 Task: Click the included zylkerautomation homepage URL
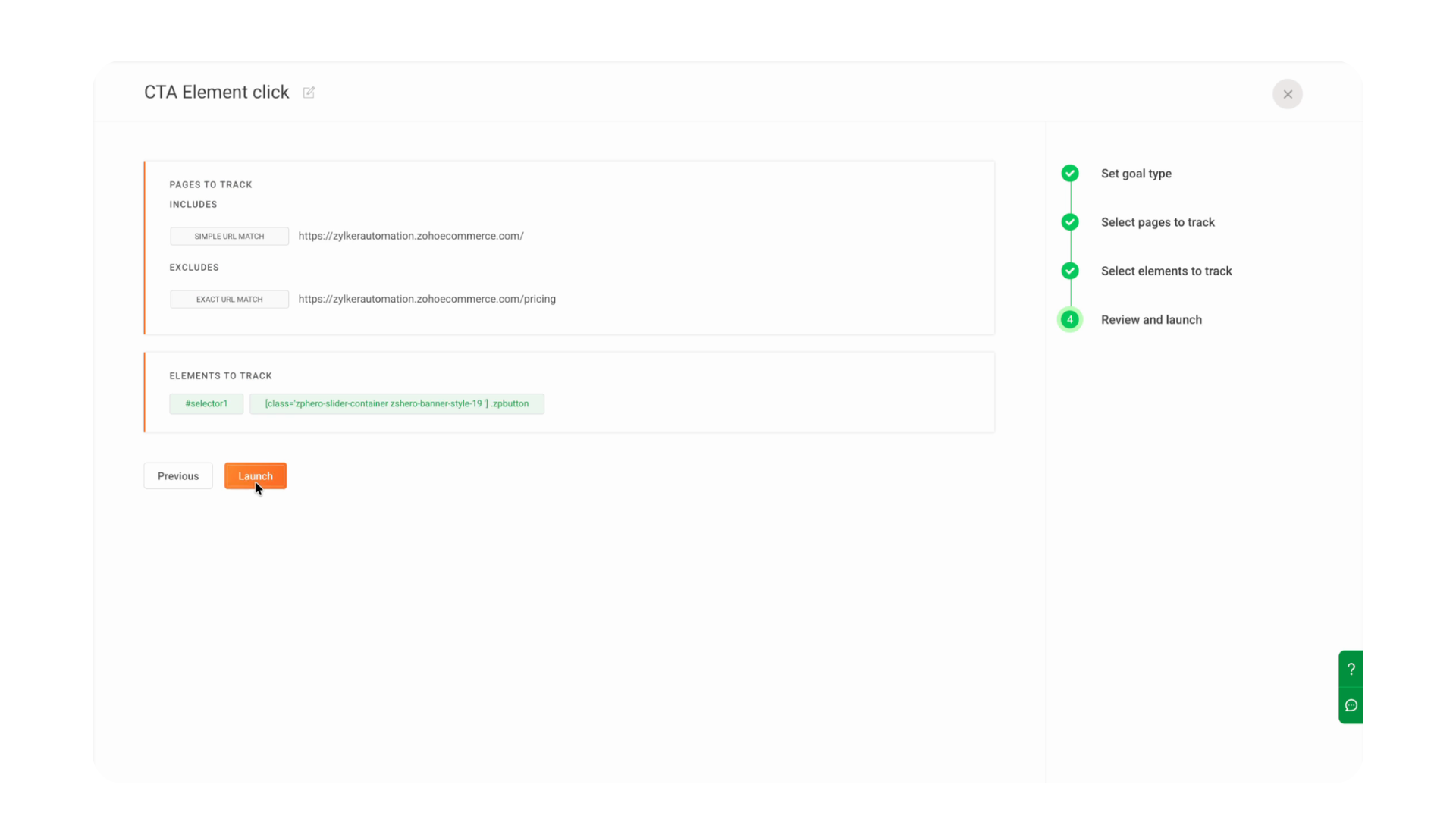click(x=410, y=236)
